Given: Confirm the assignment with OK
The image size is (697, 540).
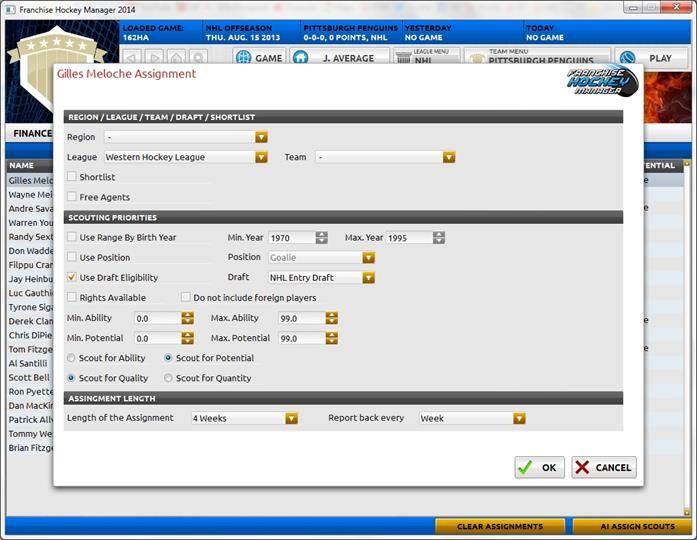Looking at the screenshot, I should pyautogui.click(x=540, y=467).
